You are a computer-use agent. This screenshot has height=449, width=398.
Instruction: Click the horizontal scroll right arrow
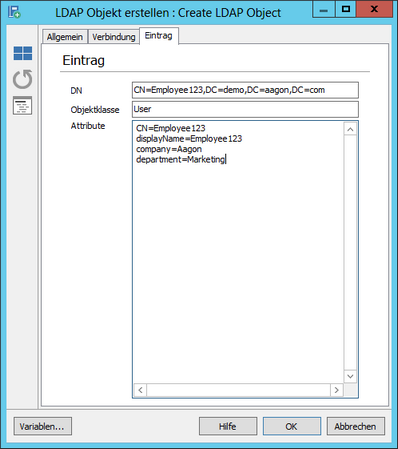337,390
